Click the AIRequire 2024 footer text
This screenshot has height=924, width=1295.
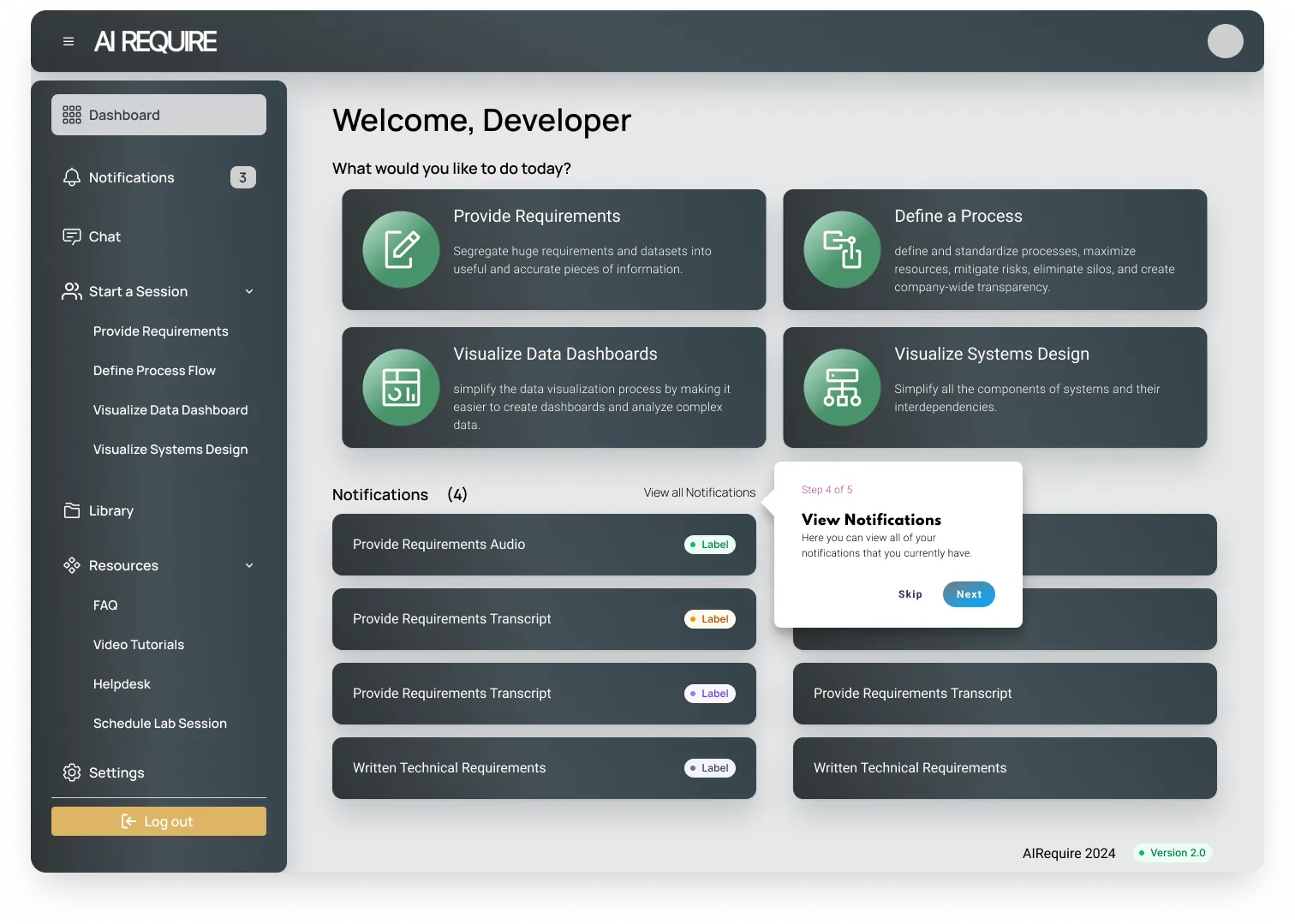[1069, 853]
